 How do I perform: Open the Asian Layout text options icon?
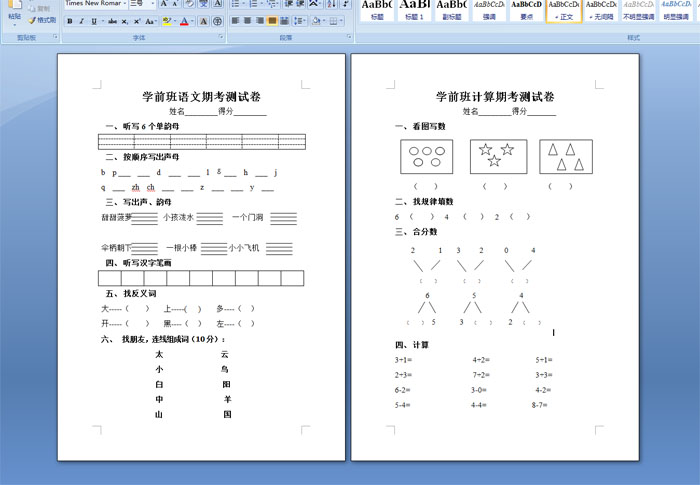click(314, 4)
